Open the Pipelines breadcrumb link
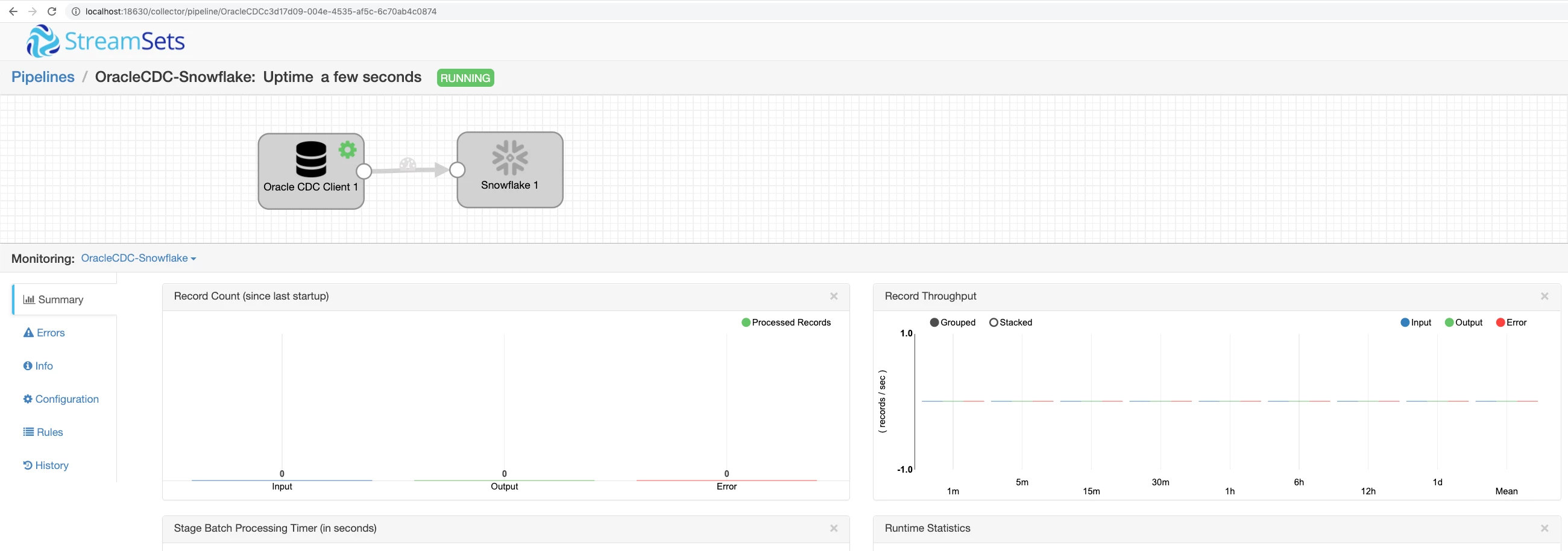 point(43,77)
